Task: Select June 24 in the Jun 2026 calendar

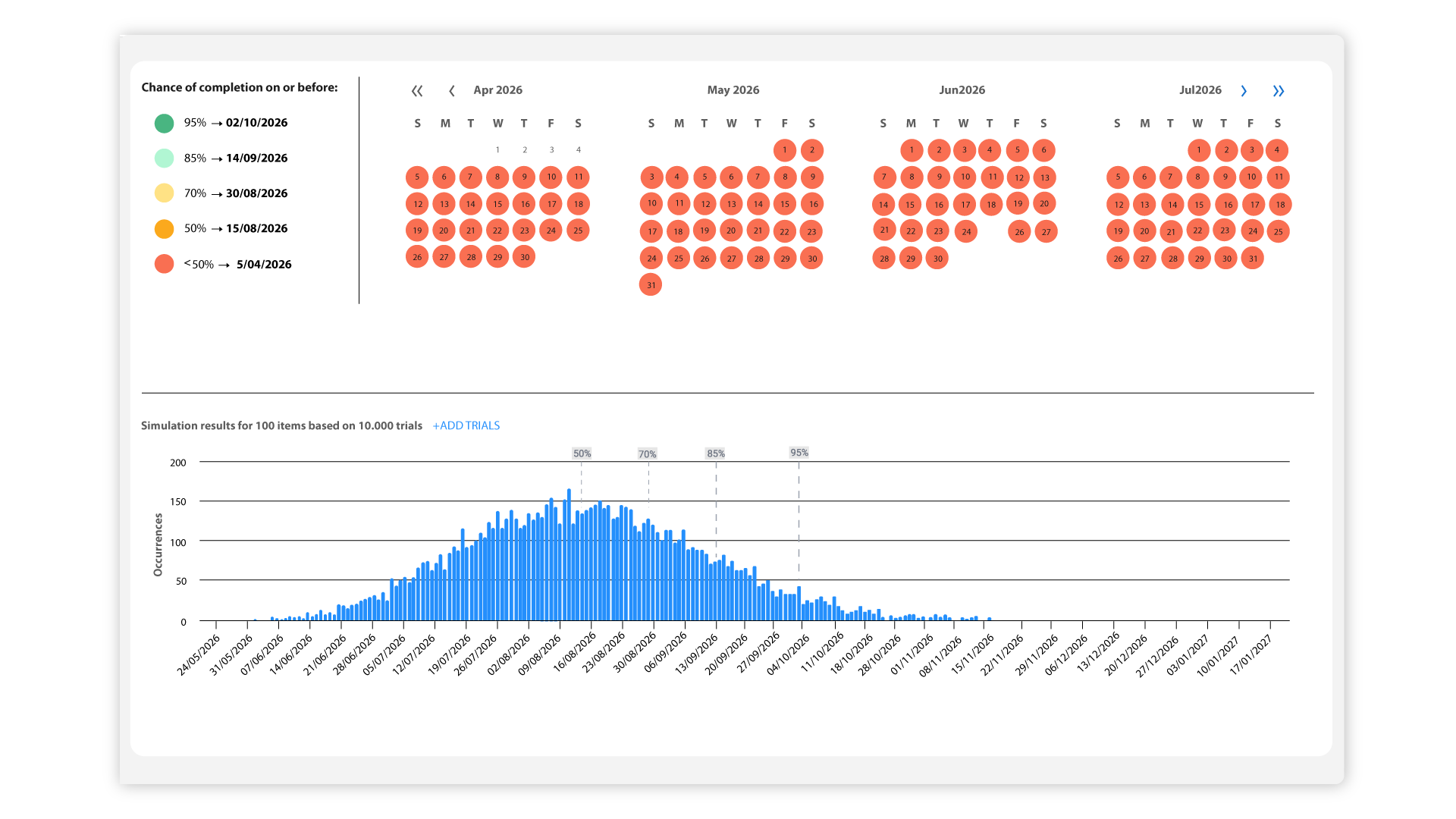Action: point(965,231)
